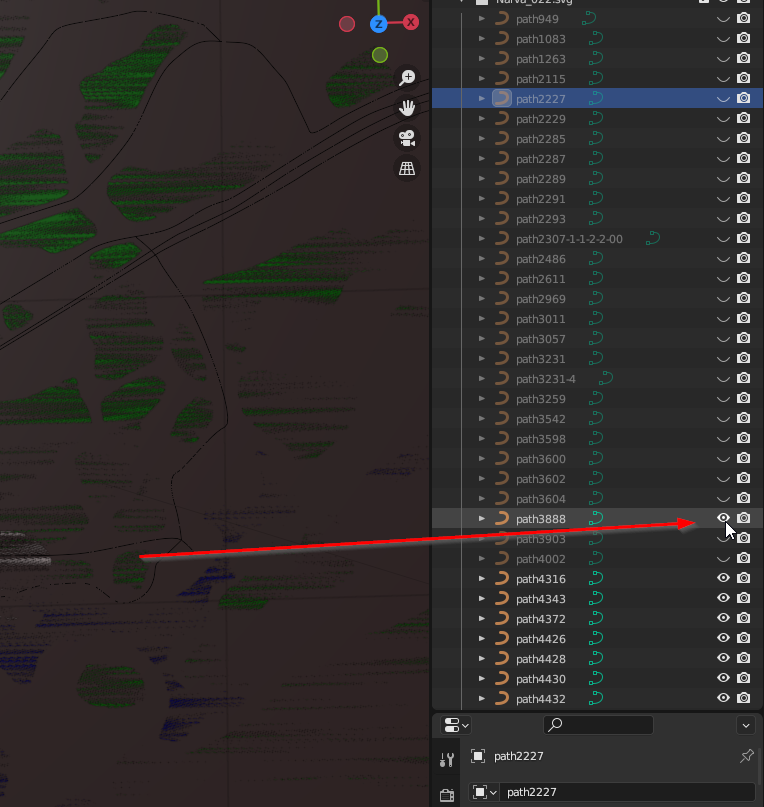Viewport: 764px width, 807px height.
Task: Pin the properties editor context
Action: pos(746,756)
